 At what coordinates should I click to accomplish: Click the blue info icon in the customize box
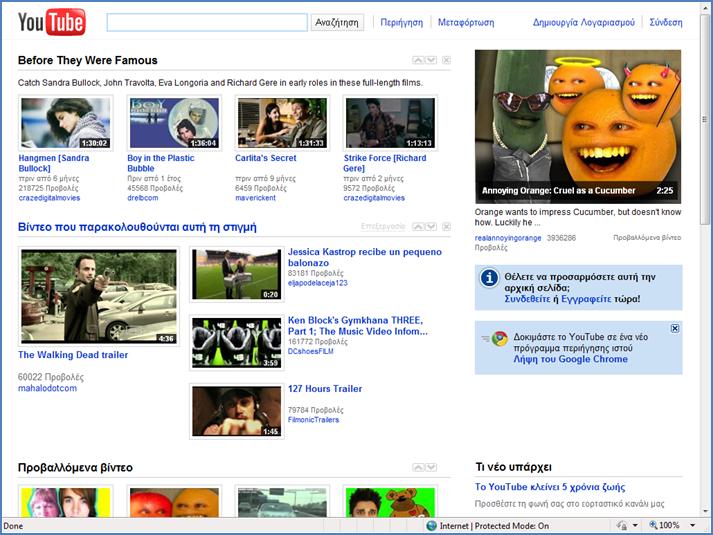tap(489, 277)
